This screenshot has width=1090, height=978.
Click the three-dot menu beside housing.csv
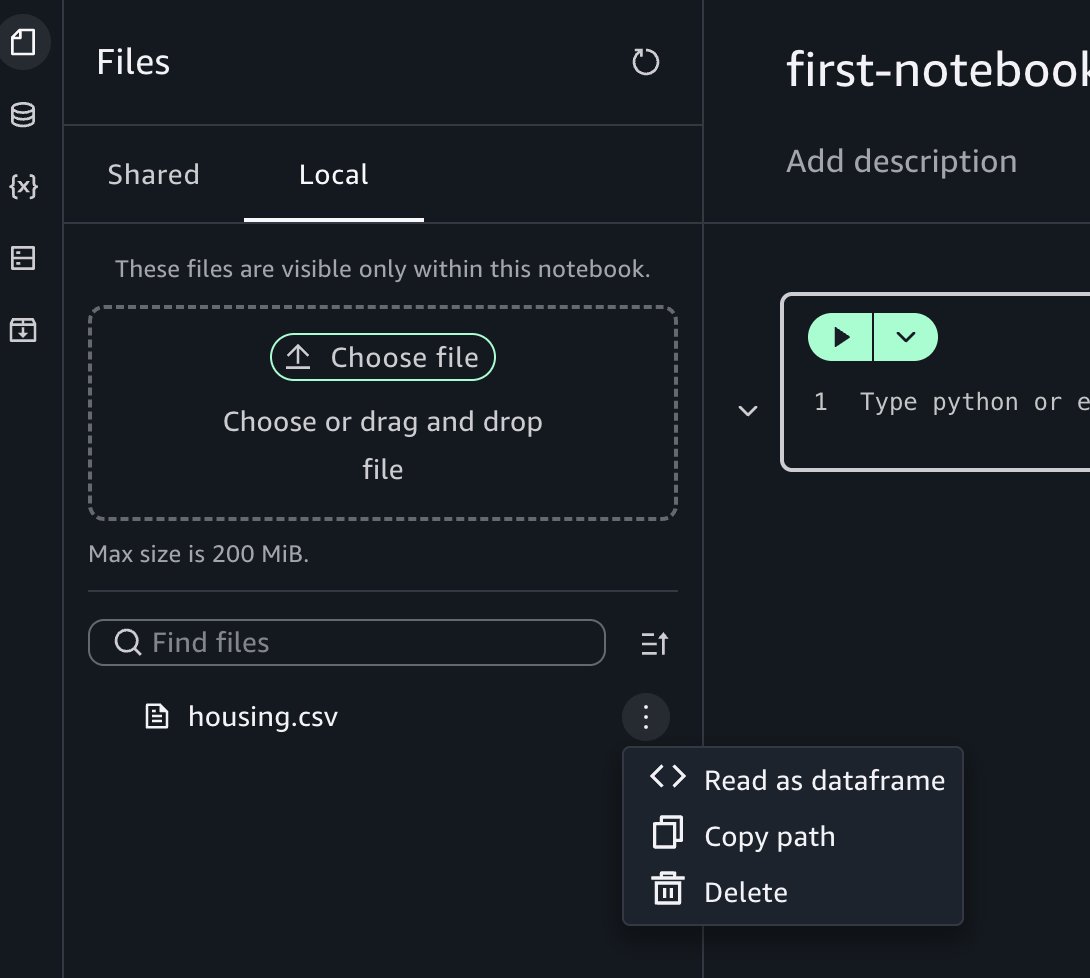[646, 717]
